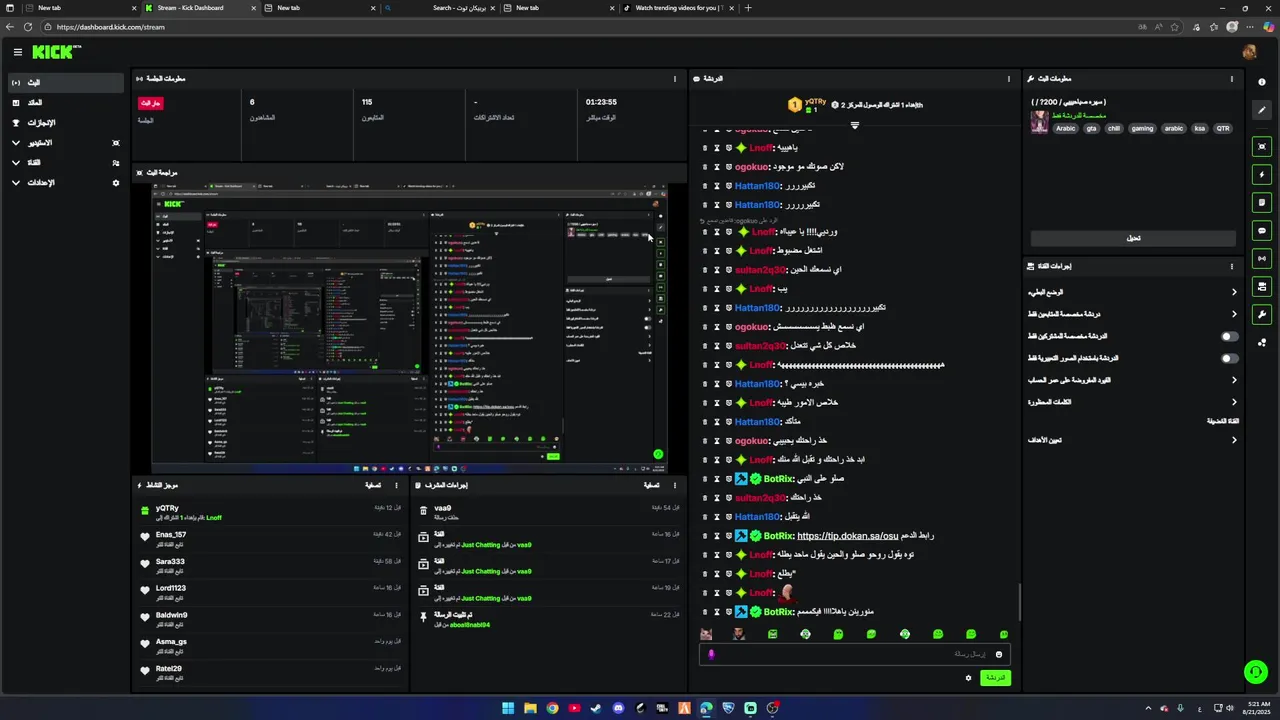This screenshot has width=1280, height=720.
Task: Toggle the chat bubble panel icon in sidebar
Action: point(1262,231)
